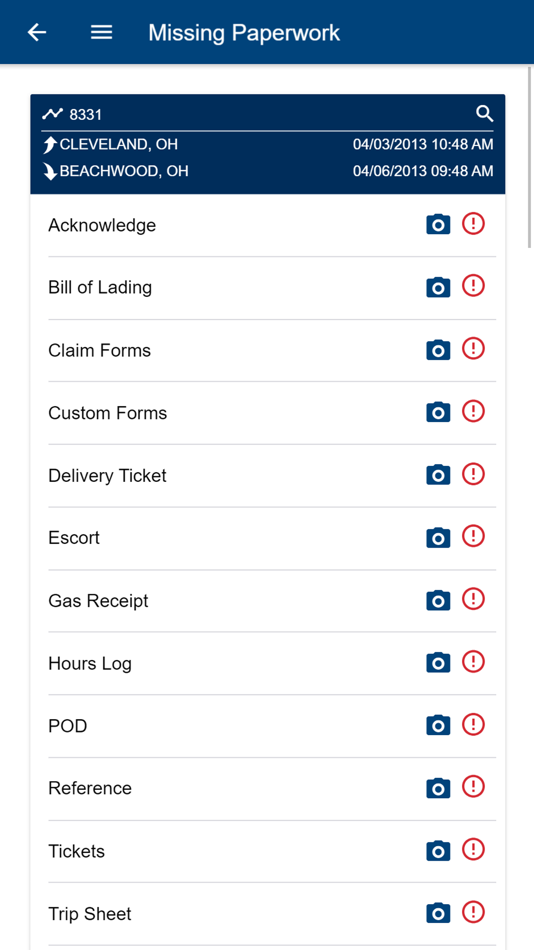Go back using the arrow icon
Viewport: 534px width, 950px height.
click(x=37, y=32)
